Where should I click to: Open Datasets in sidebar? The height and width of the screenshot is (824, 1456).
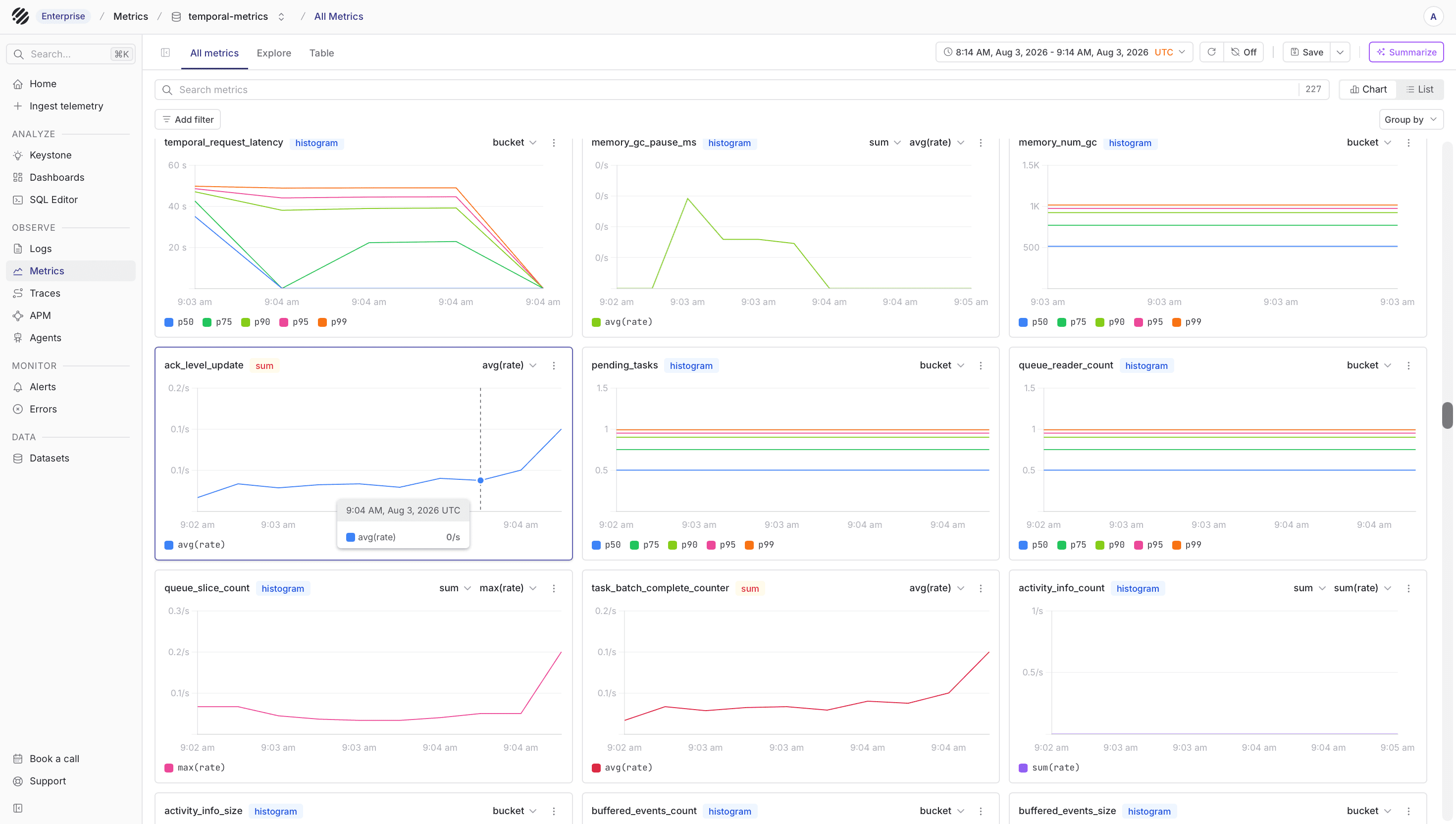[71, 458]
